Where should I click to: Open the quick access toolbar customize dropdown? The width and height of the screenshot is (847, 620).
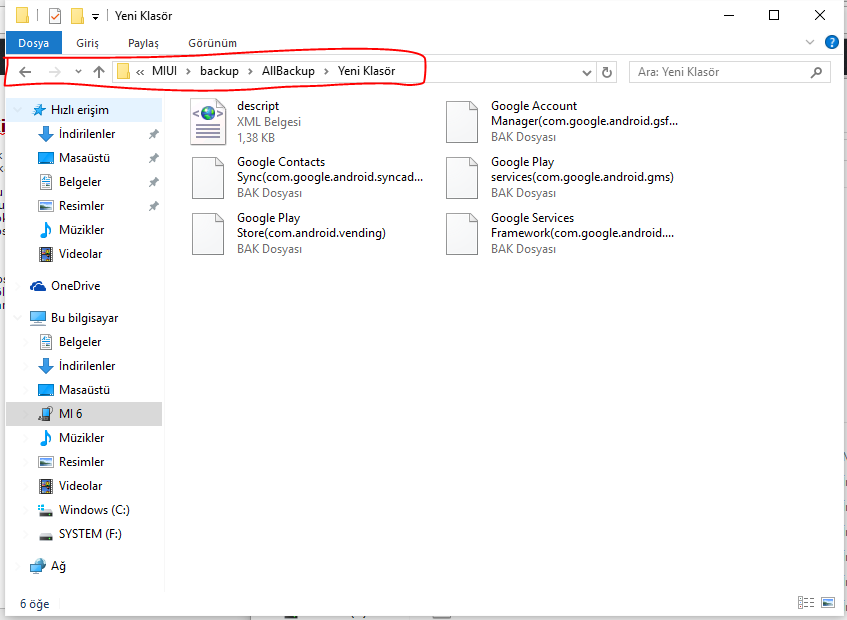[x=95, y=17]
